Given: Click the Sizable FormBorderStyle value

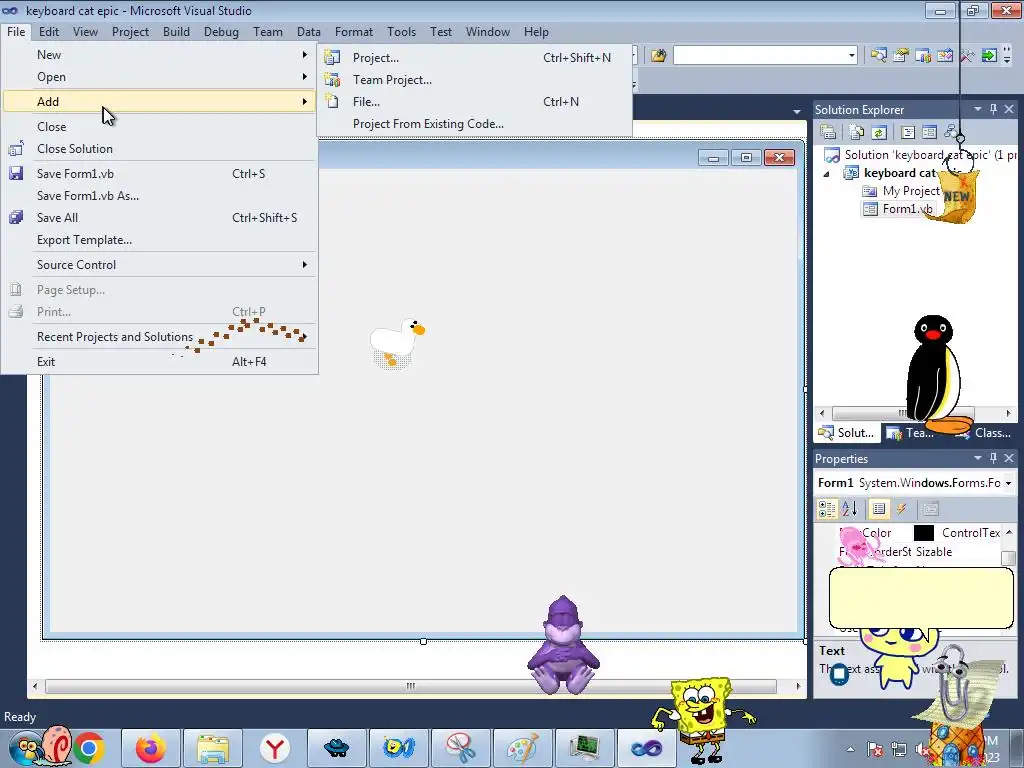Looking at the screenshot, I should point(934,552).
